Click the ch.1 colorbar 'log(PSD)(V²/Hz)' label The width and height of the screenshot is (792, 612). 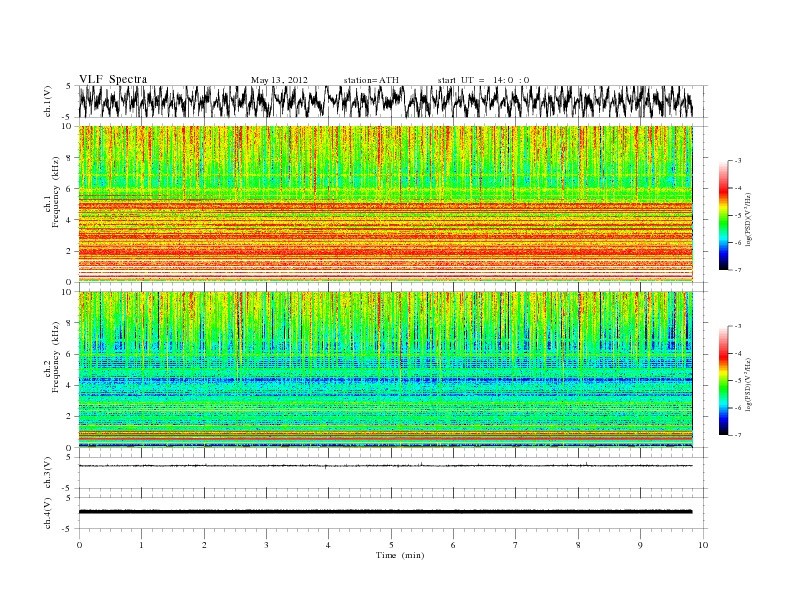point(750,220)
